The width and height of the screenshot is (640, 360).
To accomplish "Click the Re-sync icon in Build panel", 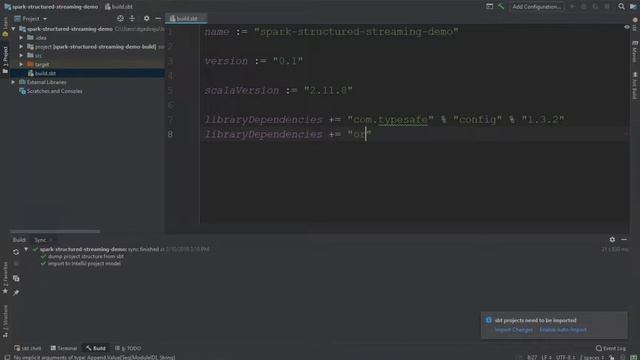I will pos(16,252).
